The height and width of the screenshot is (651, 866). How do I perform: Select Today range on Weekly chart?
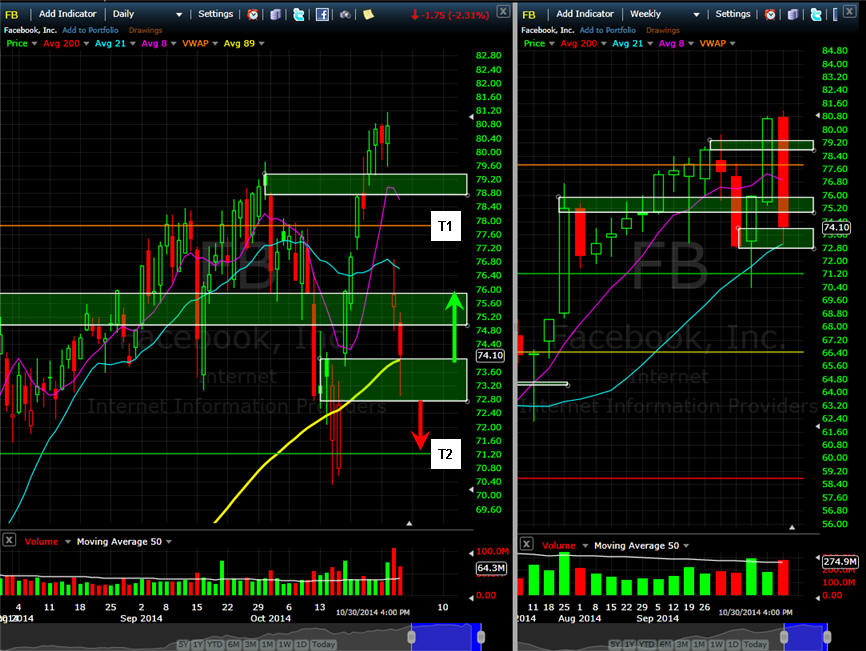pos(755,644)
